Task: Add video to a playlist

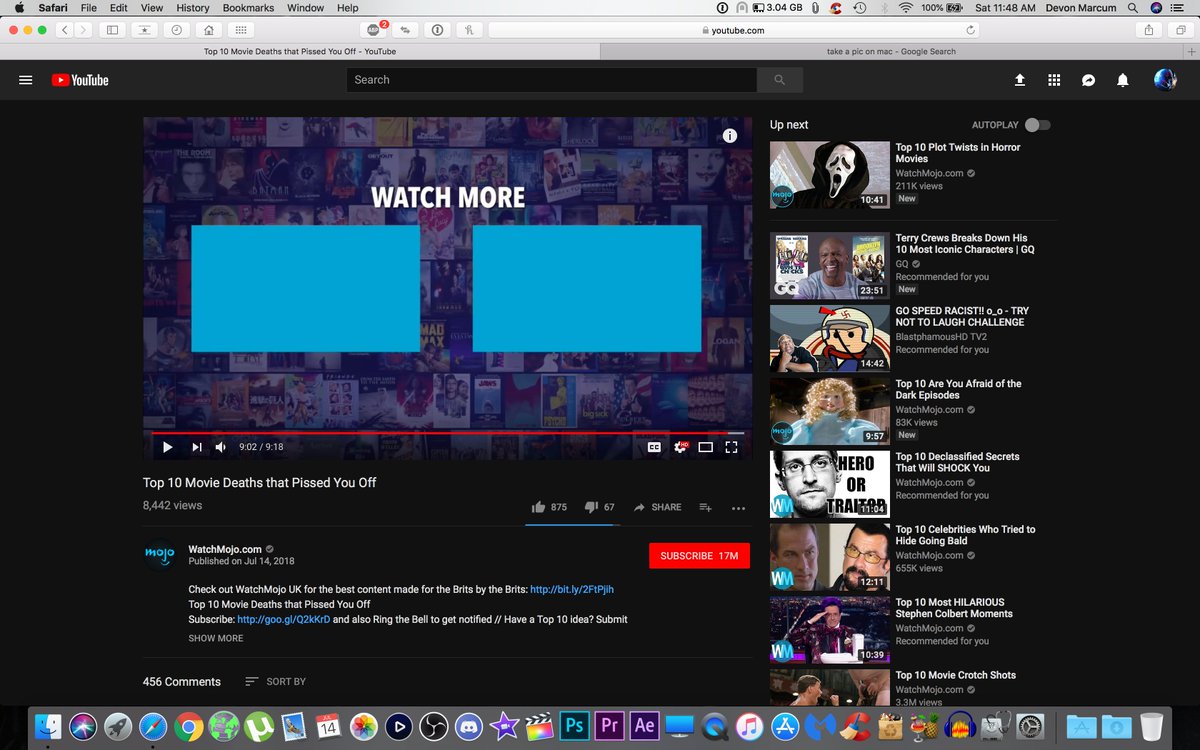Action: 705,507
